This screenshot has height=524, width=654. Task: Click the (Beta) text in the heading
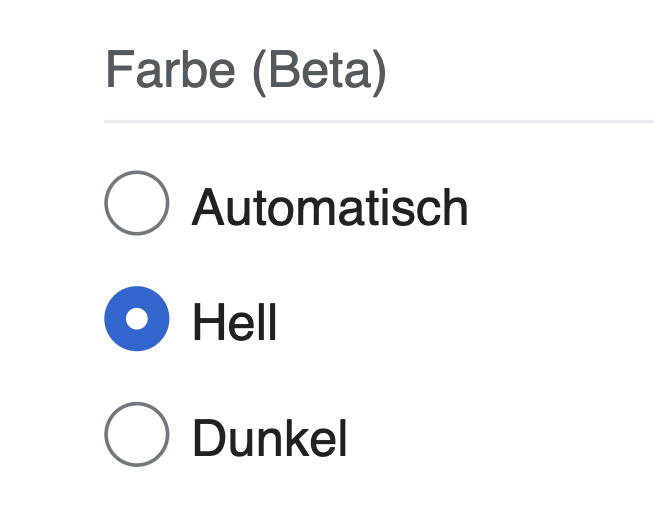[319, 73]
